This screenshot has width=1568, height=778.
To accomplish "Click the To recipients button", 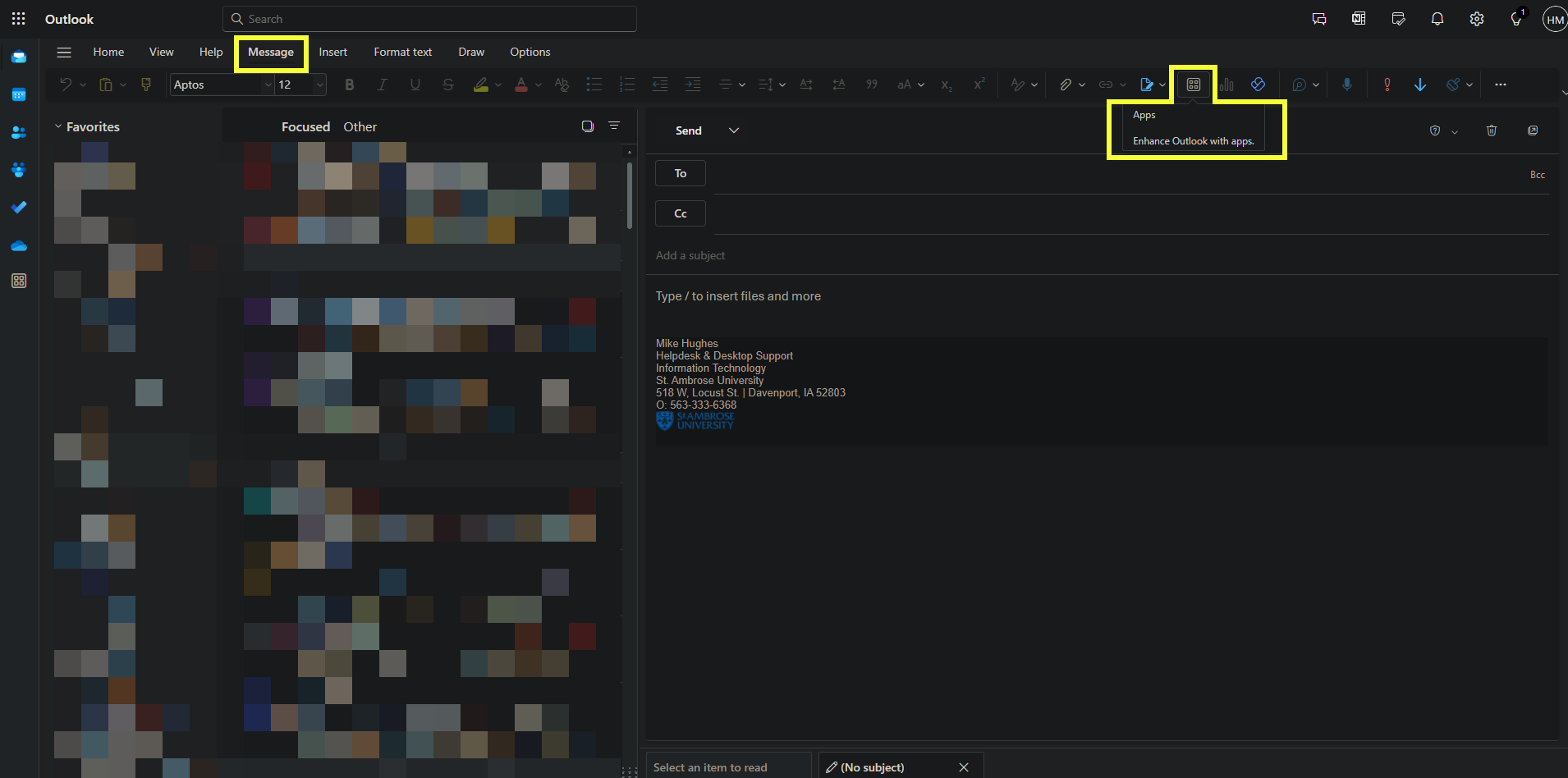I will [681, 173].
